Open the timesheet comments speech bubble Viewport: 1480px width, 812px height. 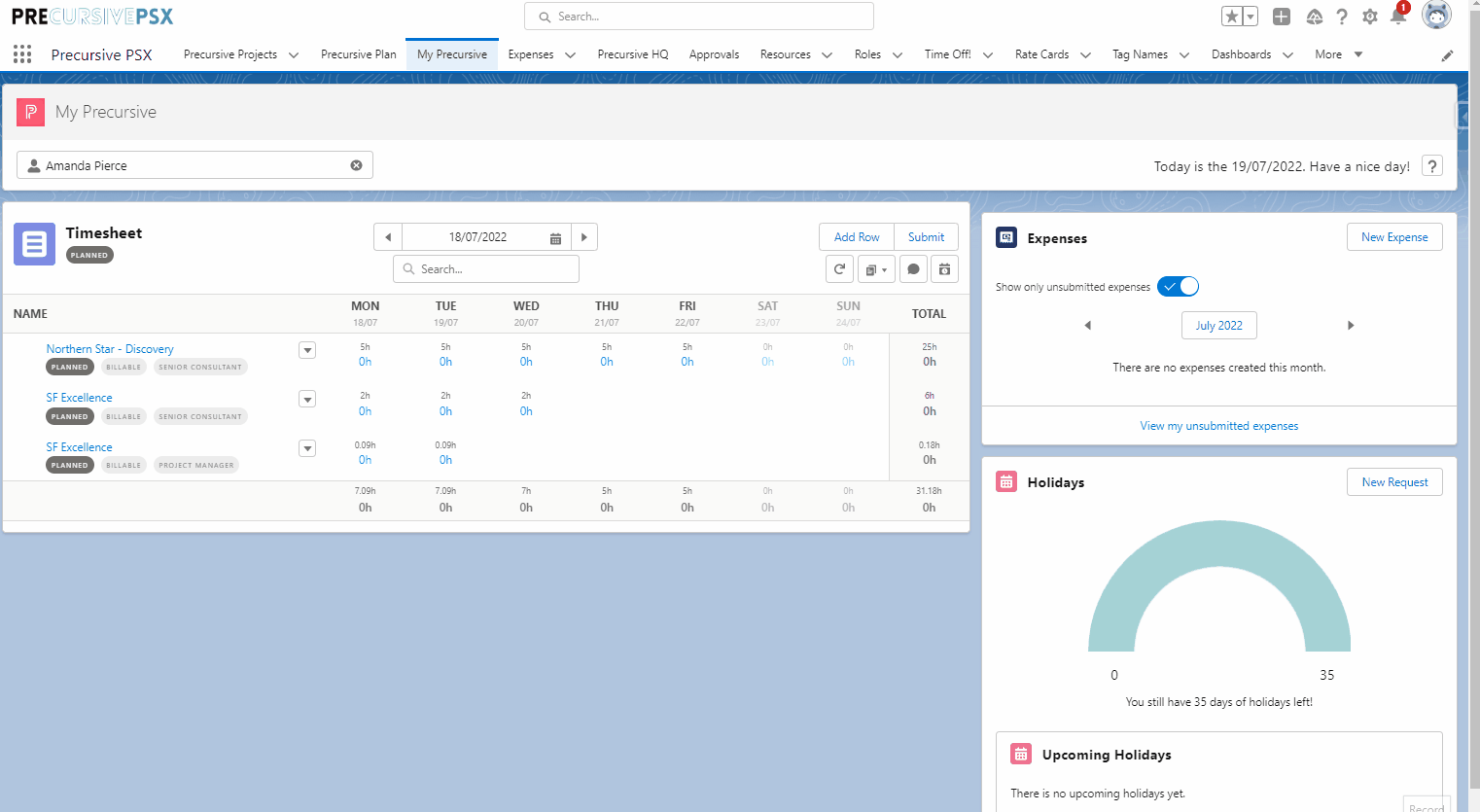(913, 269)
